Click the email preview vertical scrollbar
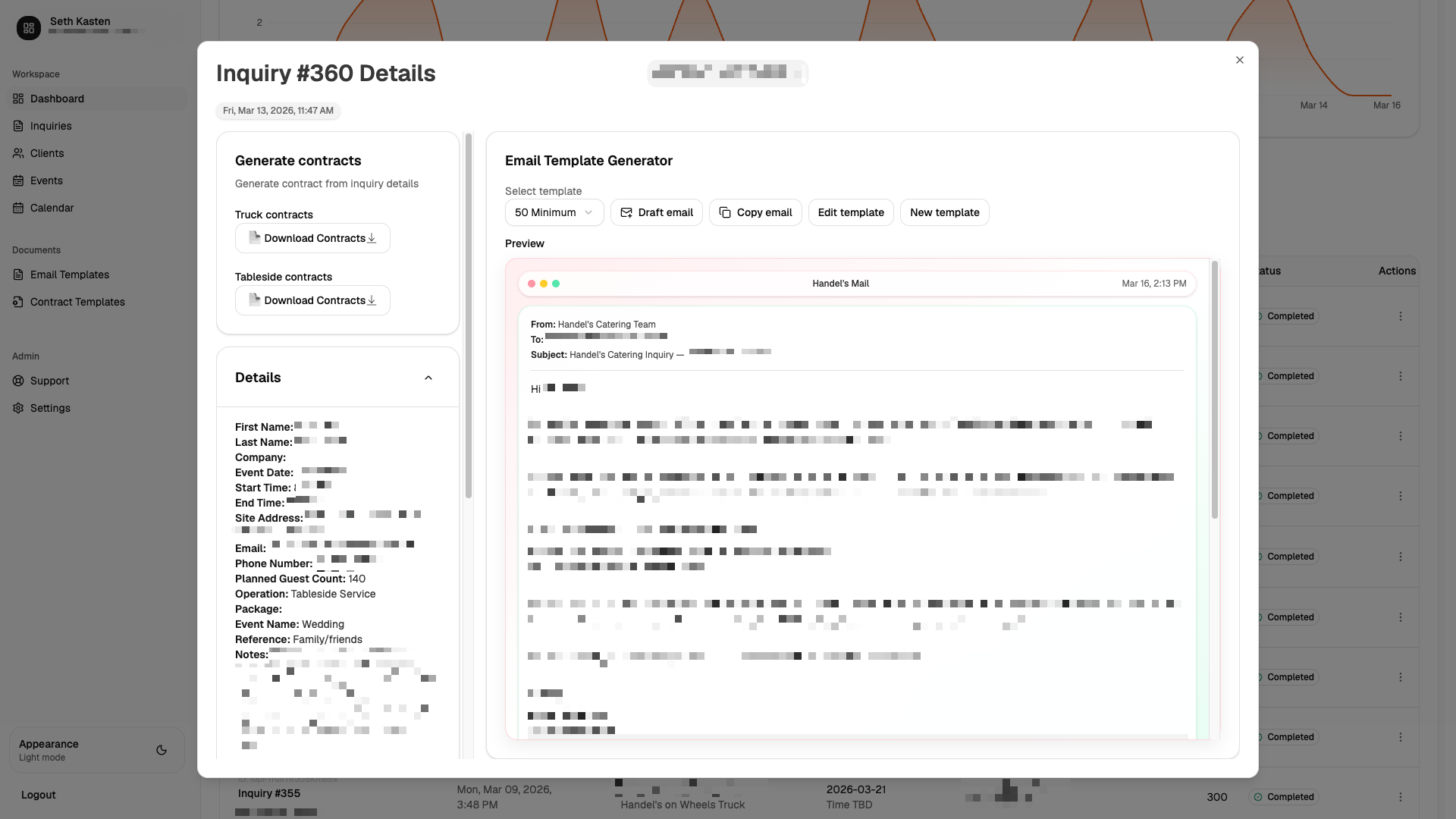Image resolution: width=1456 pixels, height=819 pixels. click(1214, 391)
